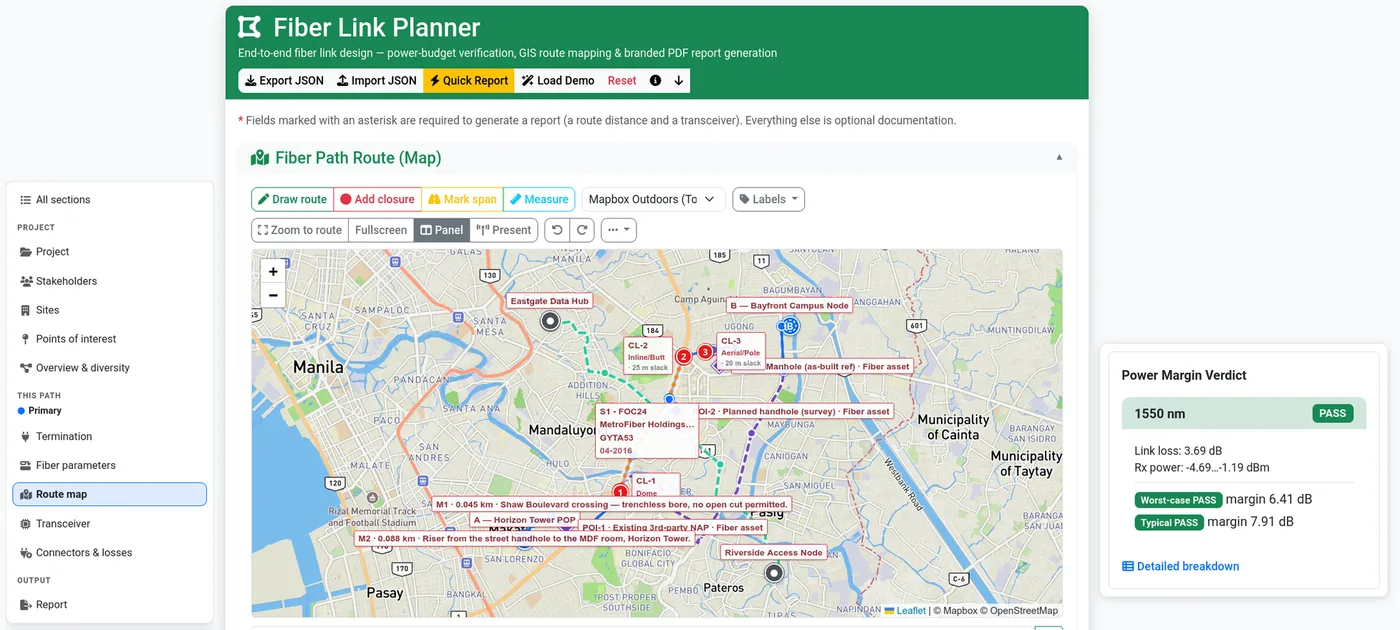Click closure marker number 3 on map

point(705,352)
